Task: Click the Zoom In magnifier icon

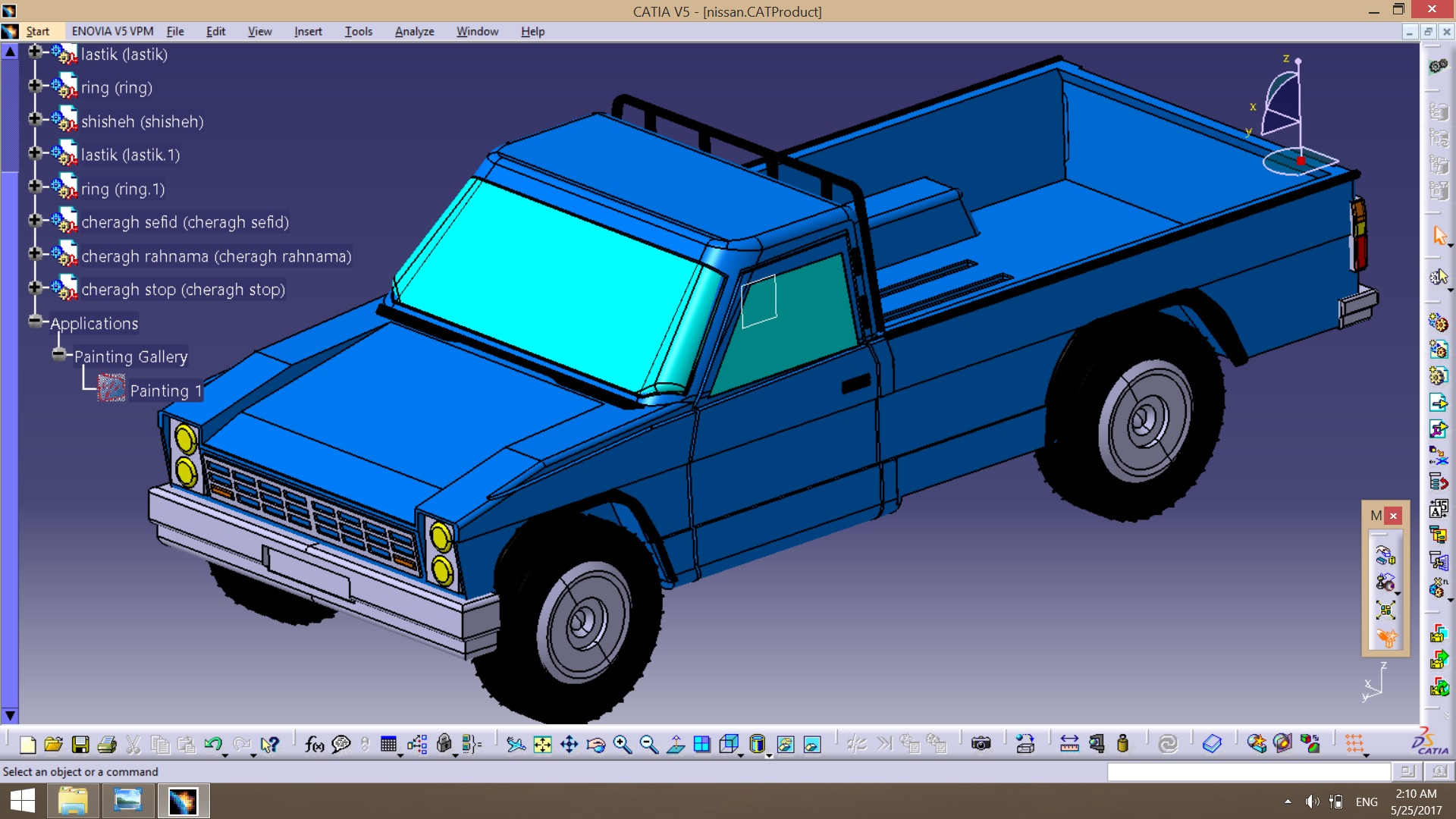Action: point(622,745)
